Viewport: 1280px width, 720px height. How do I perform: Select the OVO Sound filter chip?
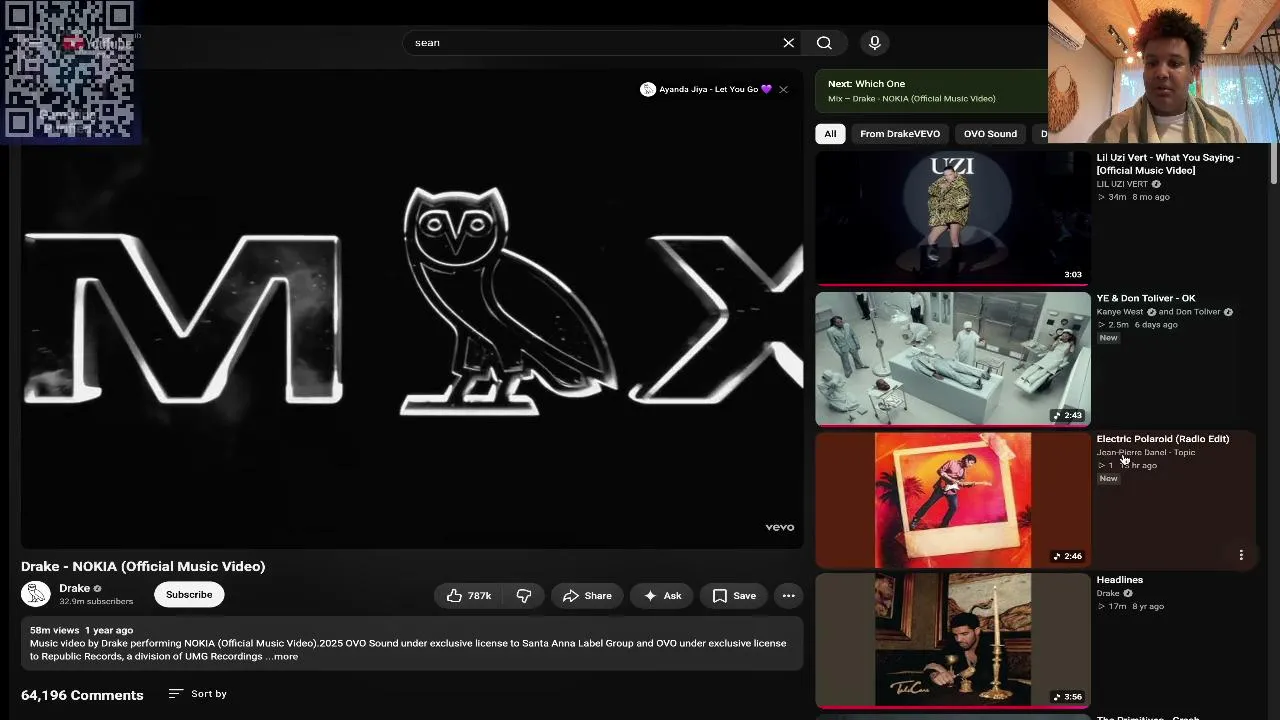[x=990, y=134]
